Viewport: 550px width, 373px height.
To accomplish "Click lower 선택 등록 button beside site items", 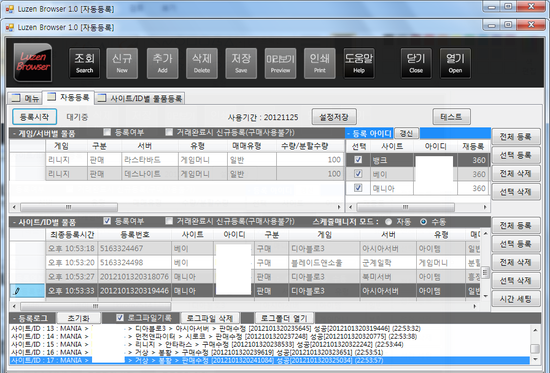I will tap(516, 244).
